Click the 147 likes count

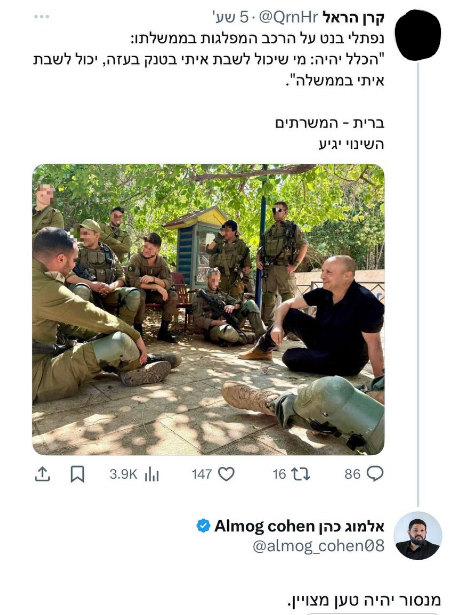point(202,474)
